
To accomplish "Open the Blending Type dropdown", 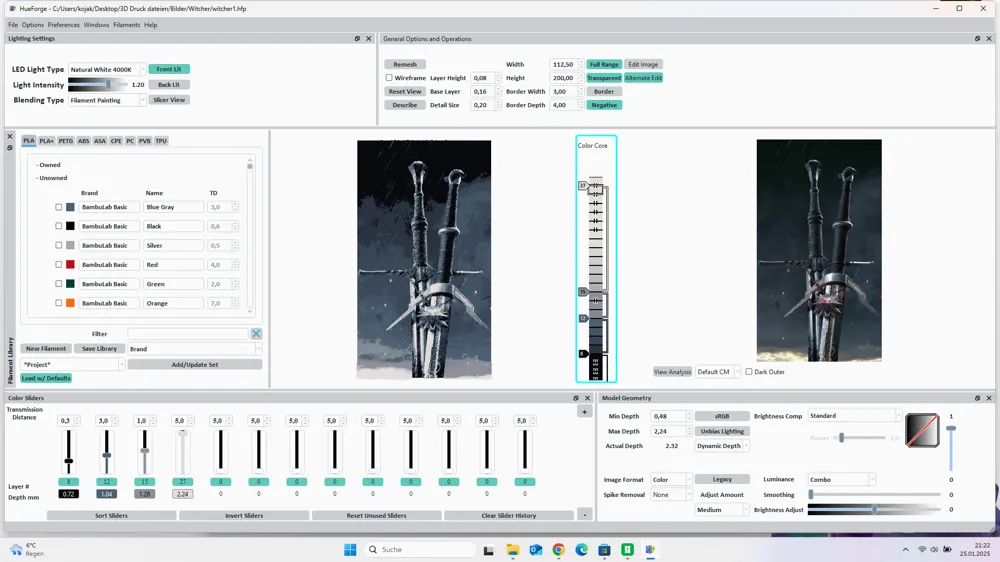I will point(107,100).
